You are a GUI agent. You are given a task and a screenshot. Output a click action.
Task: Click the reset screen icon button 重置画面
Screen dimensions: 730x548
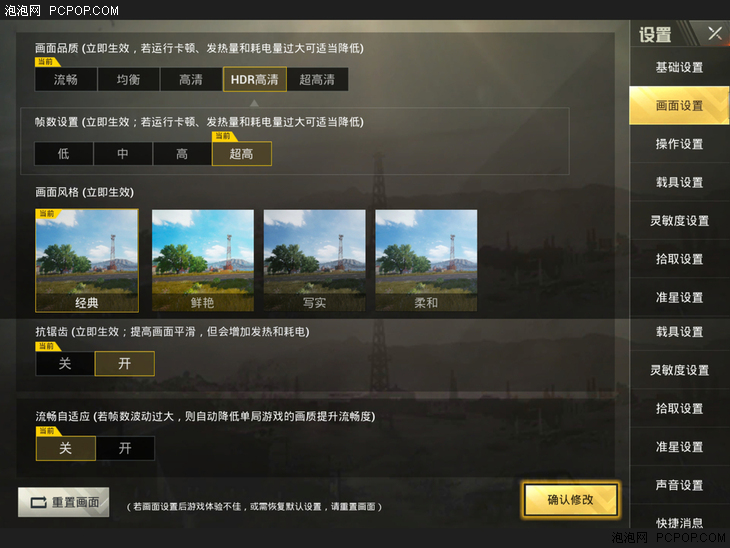point(64,502)
